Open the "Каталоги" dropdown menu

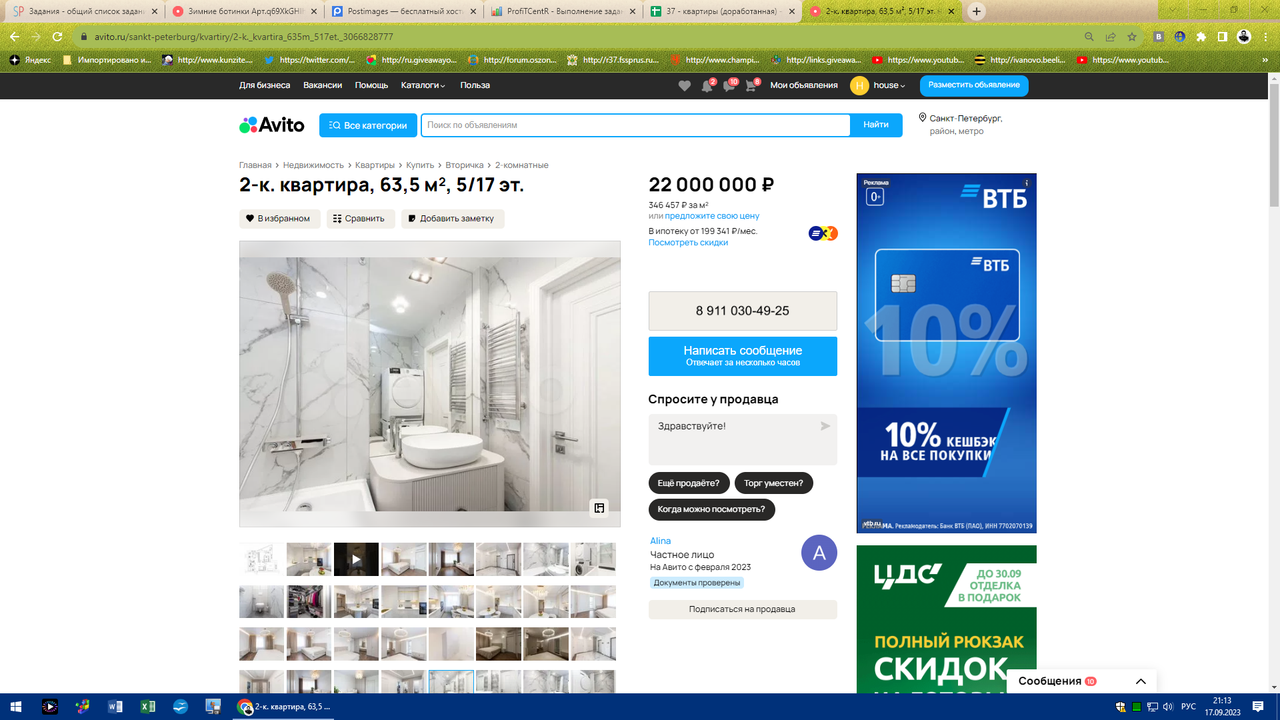click(x=425, y=86)
